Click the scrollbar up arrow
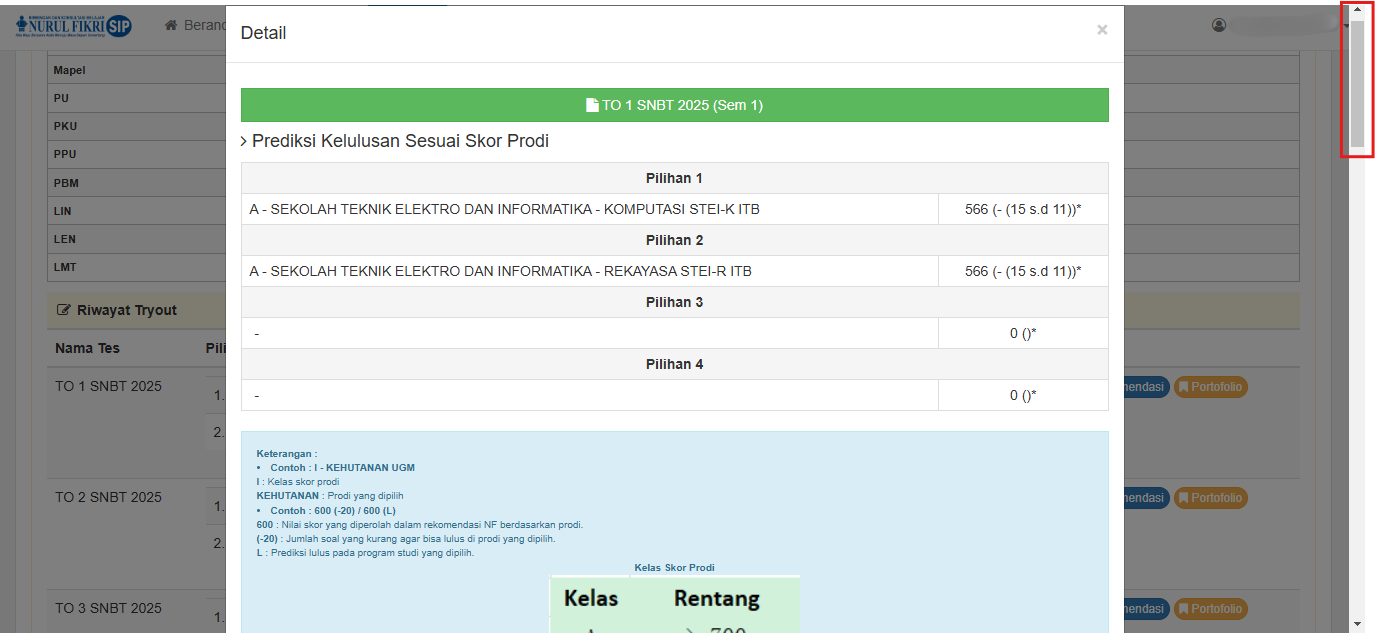The height and width of the screenshot is (633, 1375). (x=1357, y=8)
